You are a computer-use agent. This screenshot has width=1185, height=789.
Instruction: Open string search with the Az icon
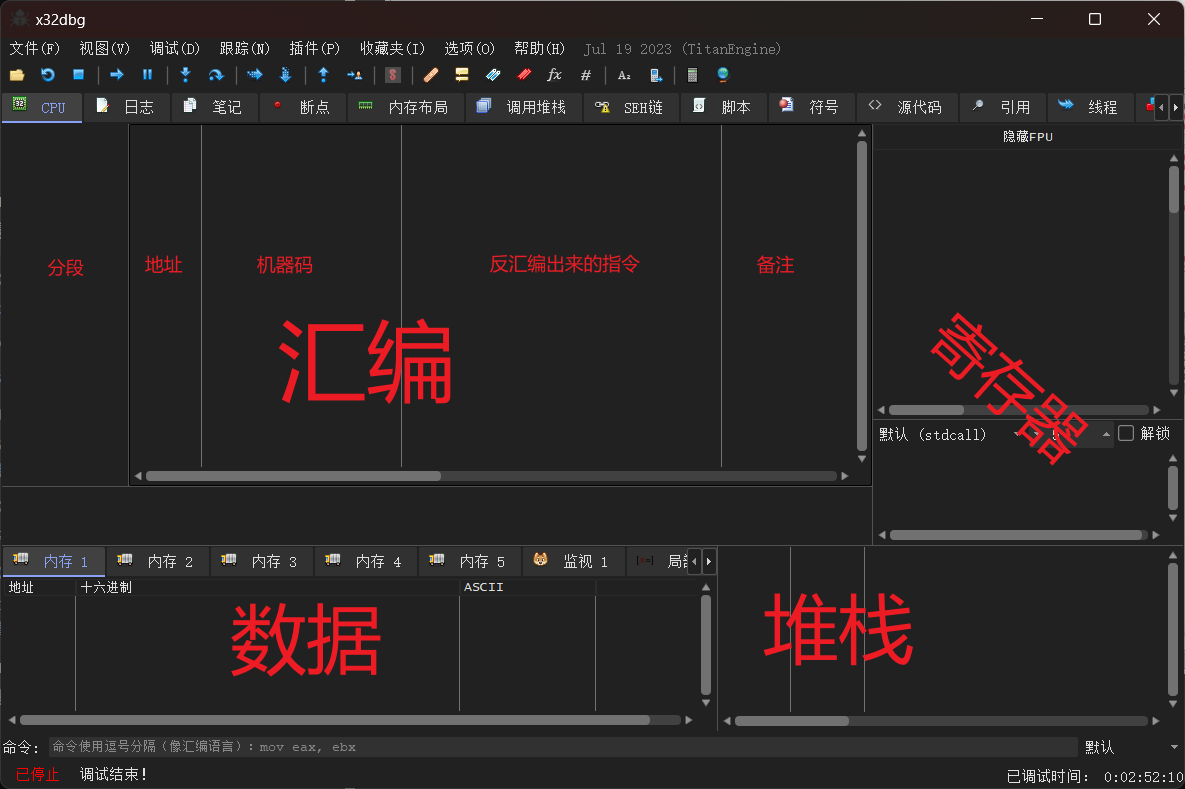point(624,75)
